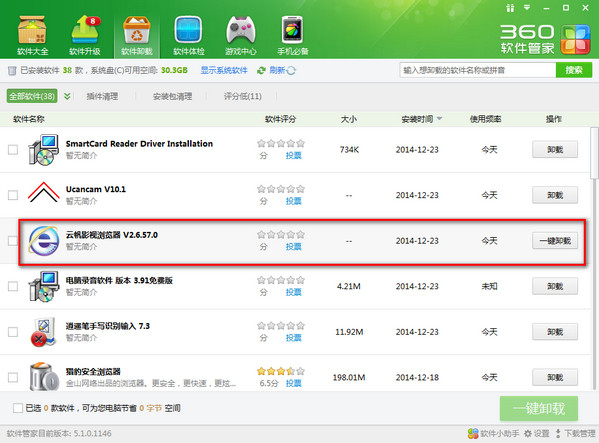Image resolution: width=599 pixels, height=443 pixels.
Task: Click the 大小 column header
Action: coord(348,119)
